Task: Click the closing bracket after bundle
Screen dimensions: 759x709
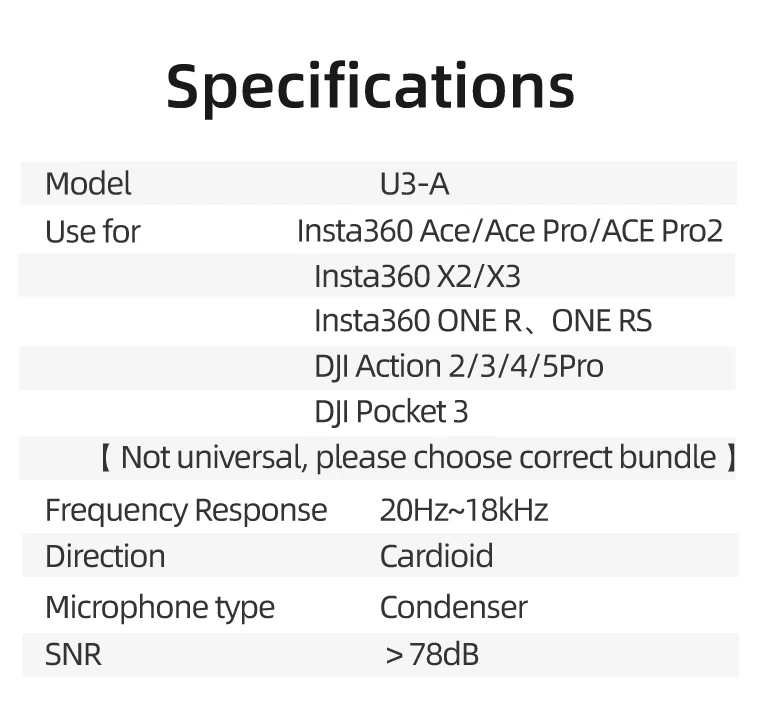Action: [731, 458]
